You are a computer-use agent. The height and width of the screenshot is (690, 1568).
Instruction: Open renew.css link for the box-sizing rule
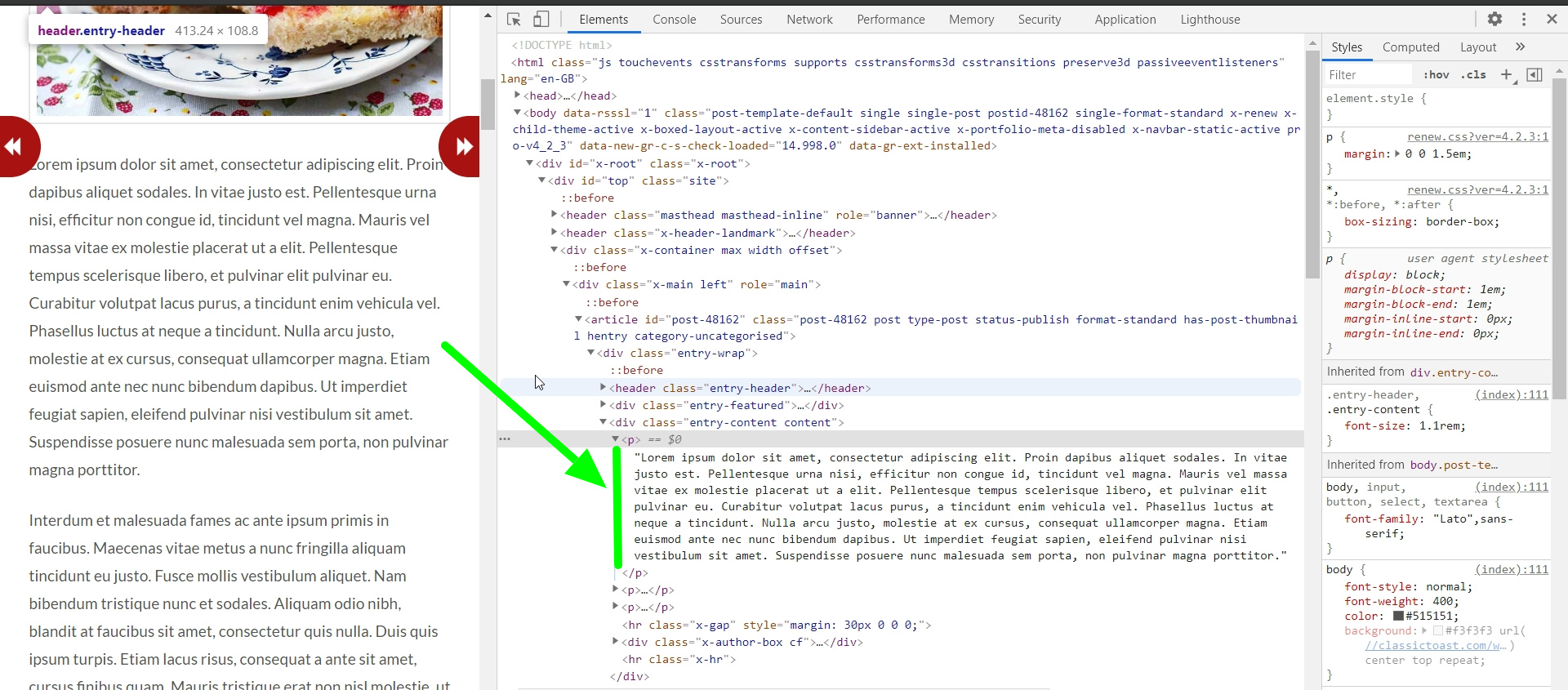[1477, 189]
